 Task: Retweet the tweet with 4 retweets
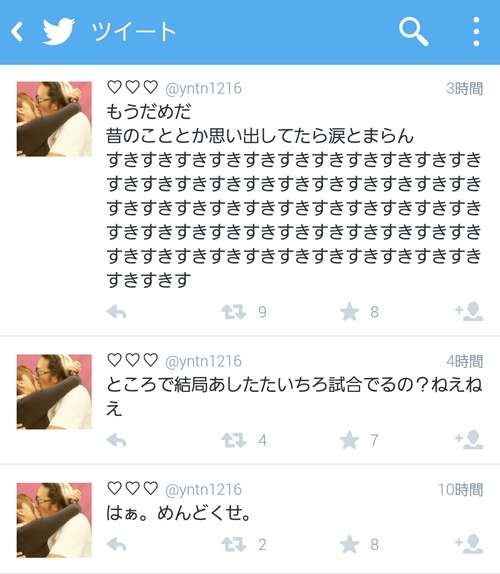[234, 440]
